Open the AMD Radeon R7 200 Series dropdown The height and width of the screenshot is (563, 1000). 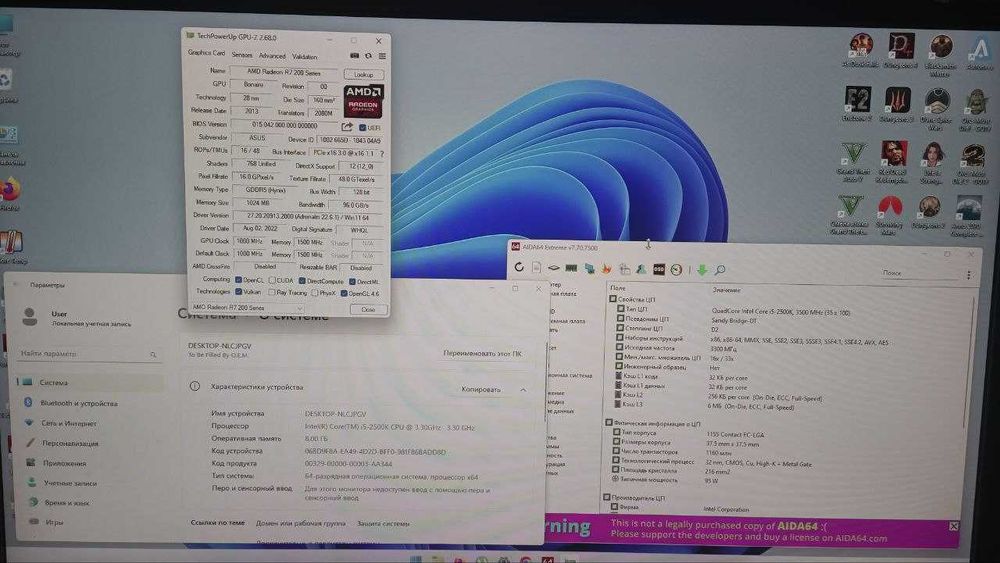[x=248, y=307]
